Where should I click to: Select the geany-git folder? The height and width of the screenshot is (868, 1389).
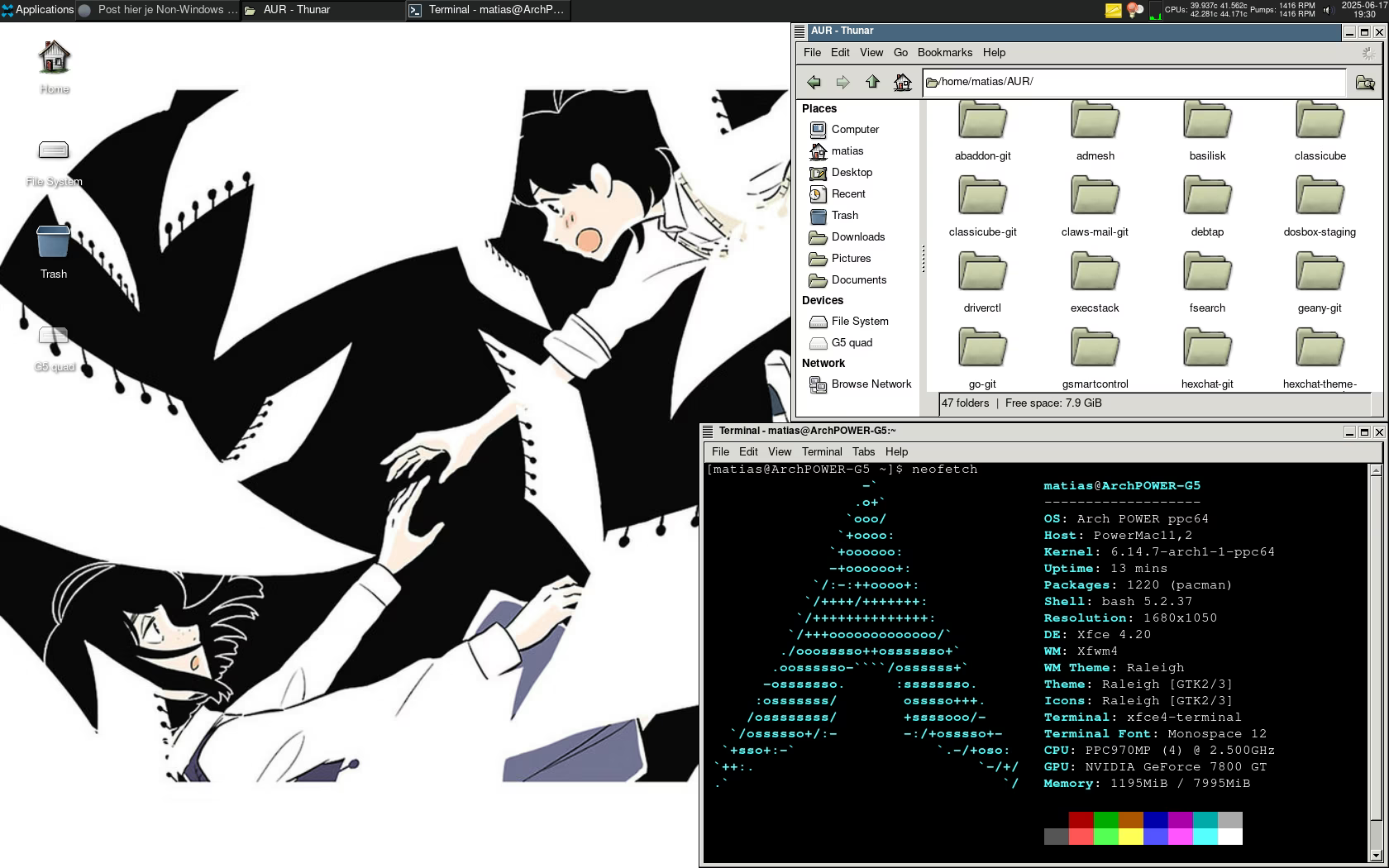coord(1320,283)
